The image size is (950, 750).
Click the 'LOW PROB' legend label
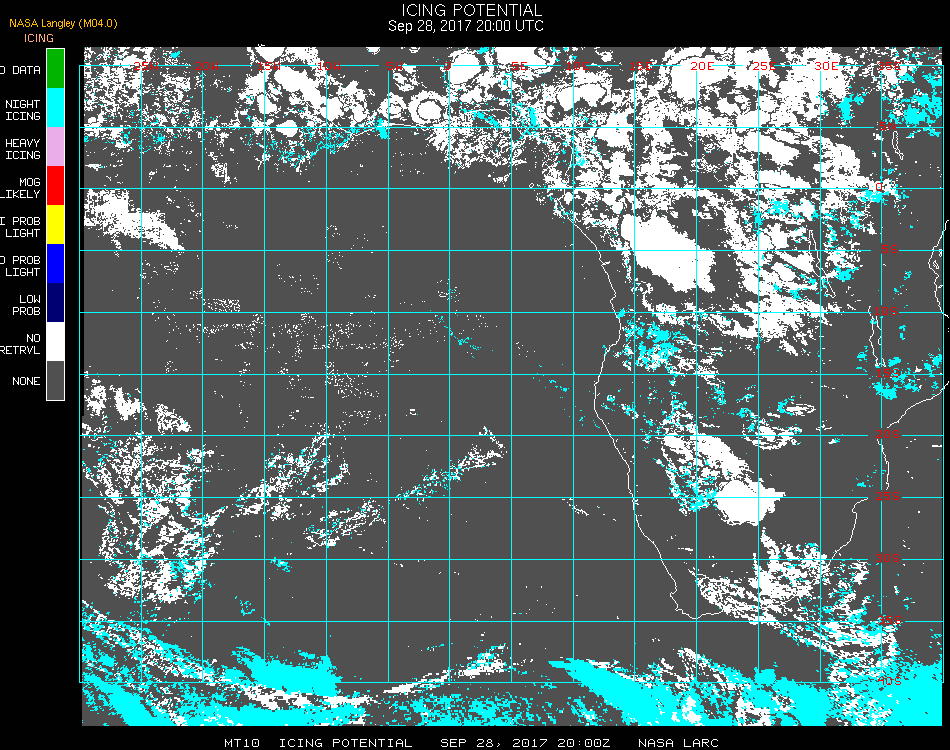click(x=27, y=305)
